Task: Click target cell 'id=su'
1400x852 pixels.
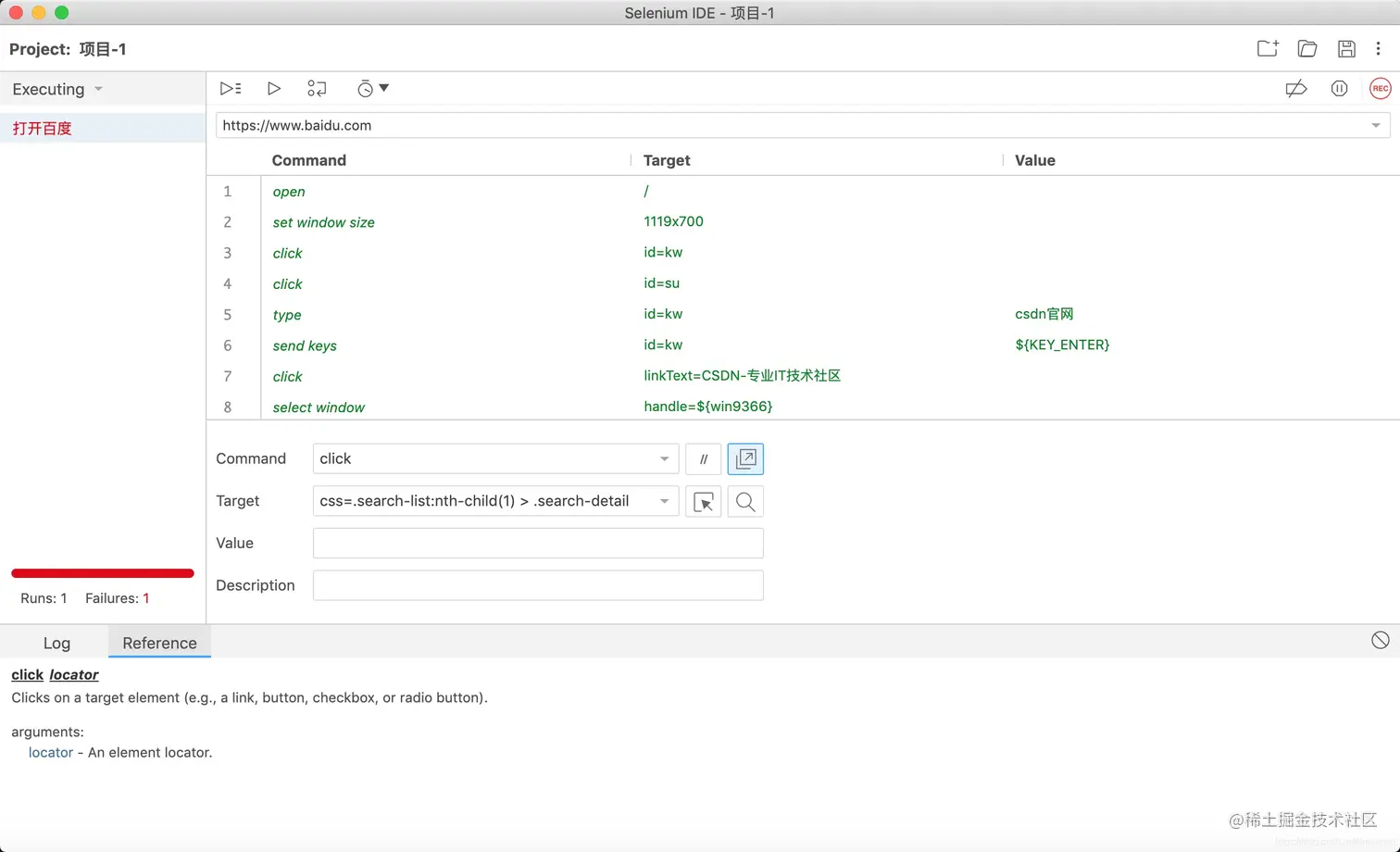Action: [662, 283]
